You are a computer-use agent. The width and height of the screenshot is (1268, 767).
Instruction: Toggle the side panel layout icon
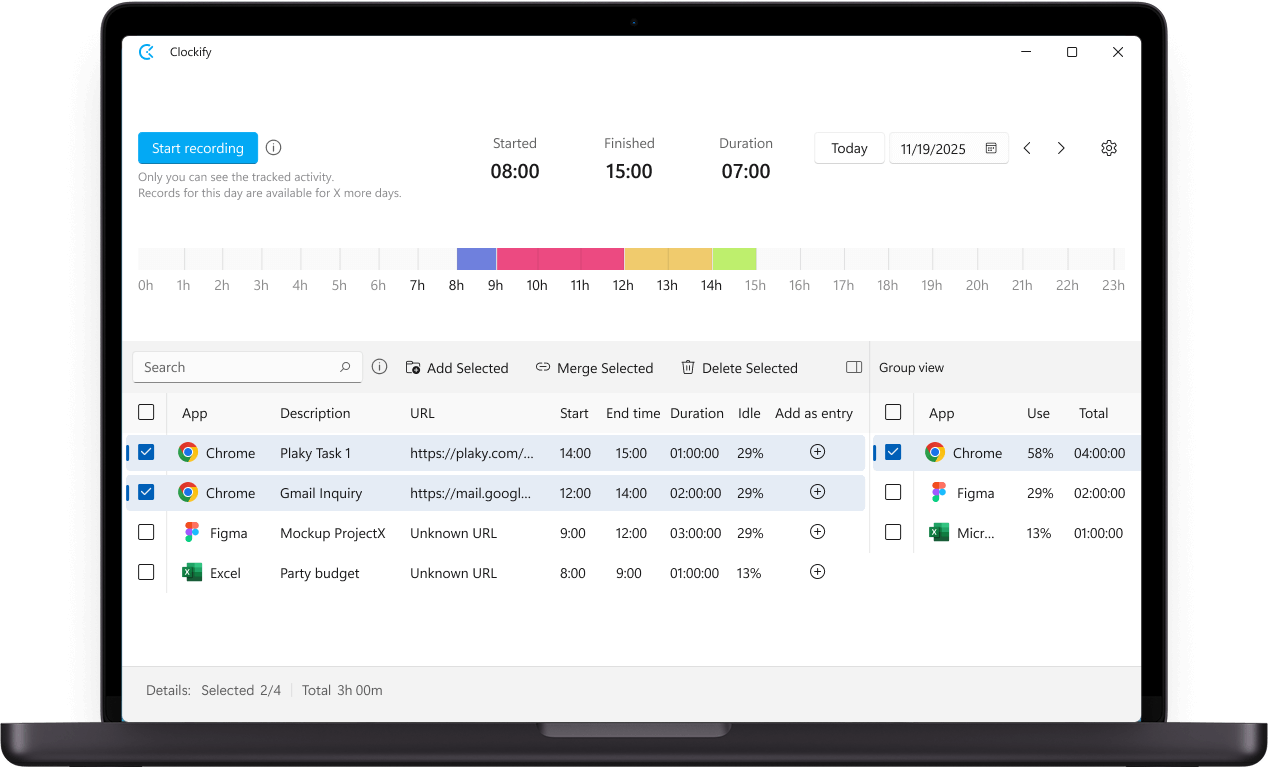pos(854,367)
